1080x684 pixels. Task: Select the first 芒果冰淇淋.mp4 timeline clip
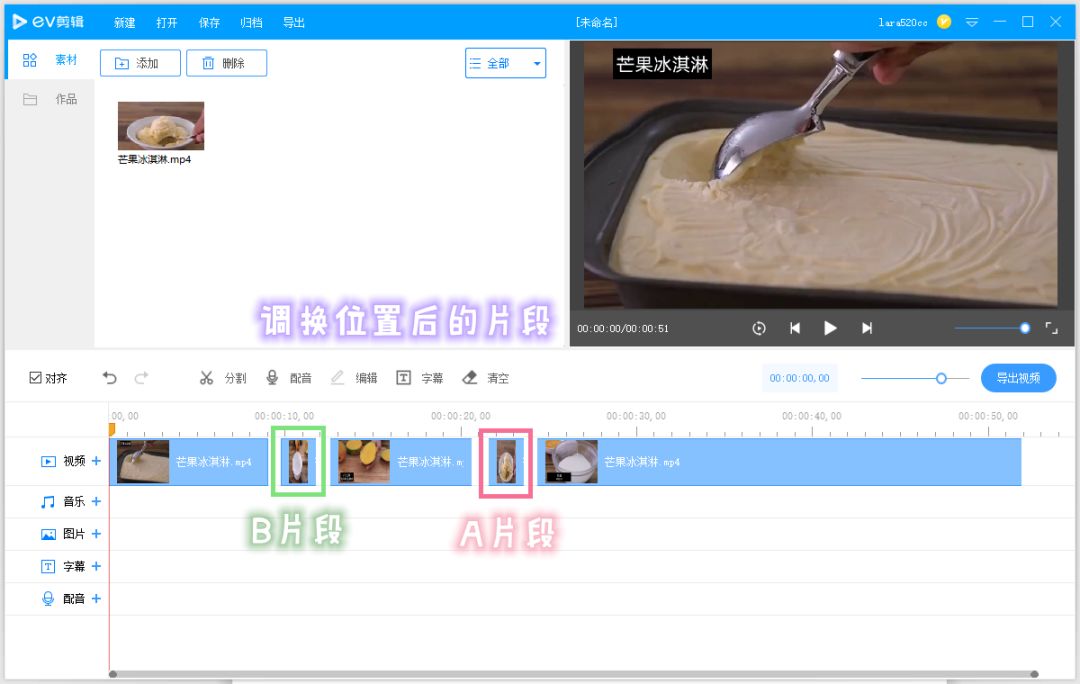coord(189,462)
